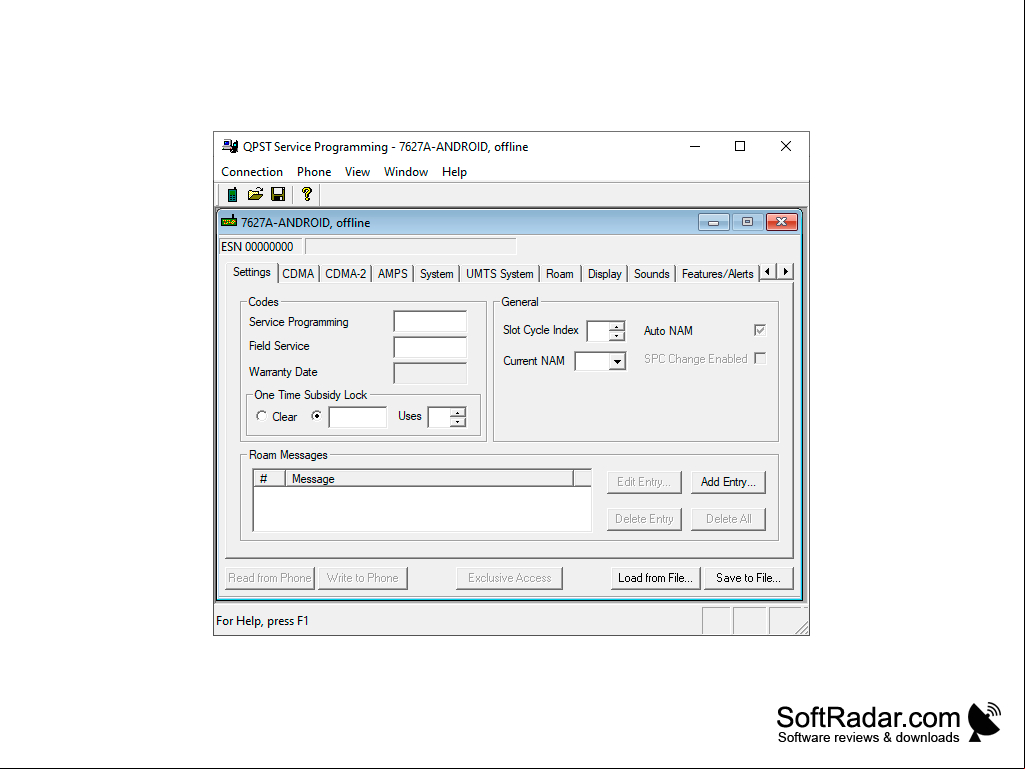Switch to the UMTS System tab

click(x=499, y=274)
